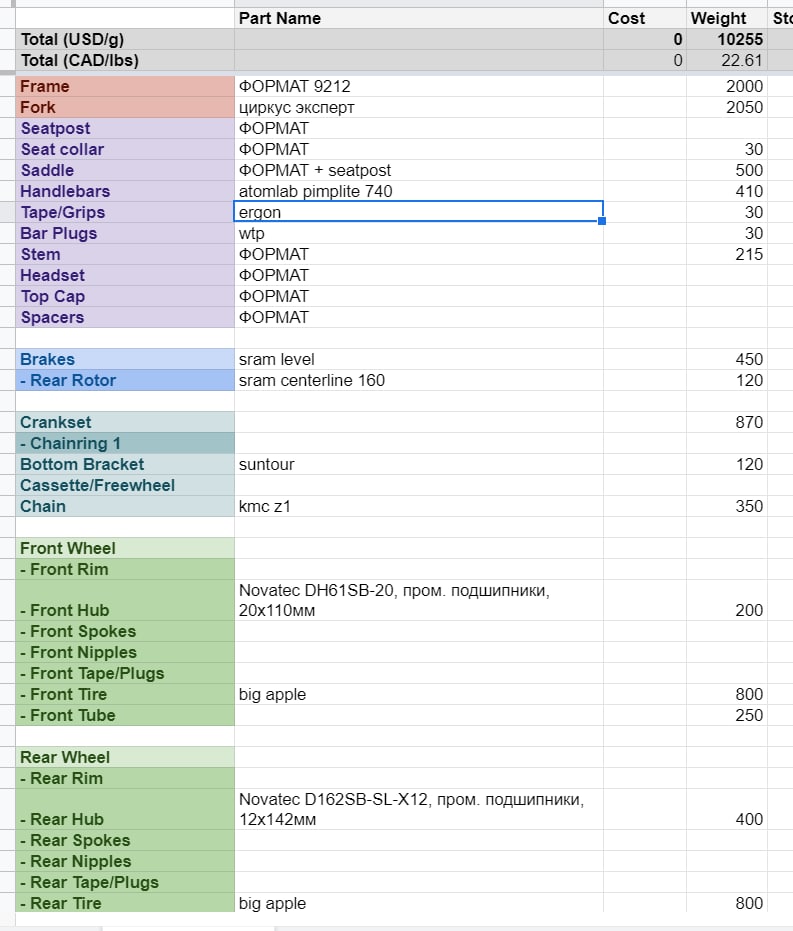This screenshot has width=793, height=931.
Task: Select the Part Name column header
Action: 418,18
